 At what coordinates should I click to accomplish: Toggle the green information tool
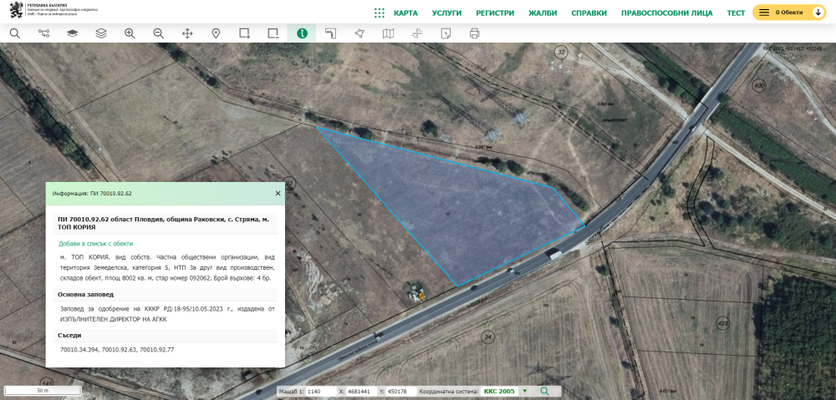(301, 33)
